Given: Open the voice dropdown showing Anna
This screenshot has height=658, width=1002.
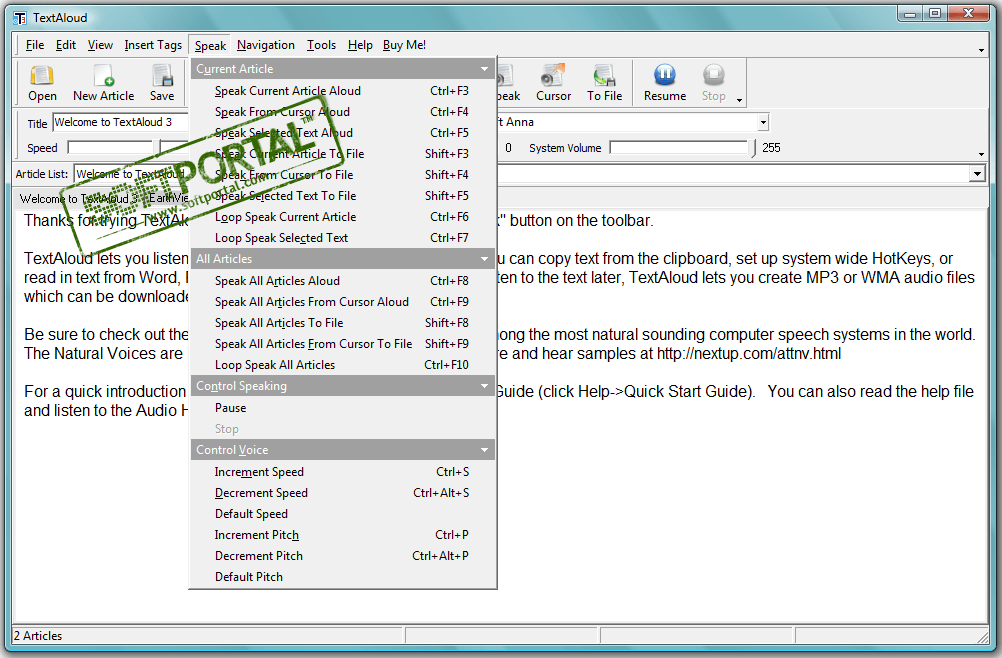Looking at the screenshot, I should click(763, 122).
